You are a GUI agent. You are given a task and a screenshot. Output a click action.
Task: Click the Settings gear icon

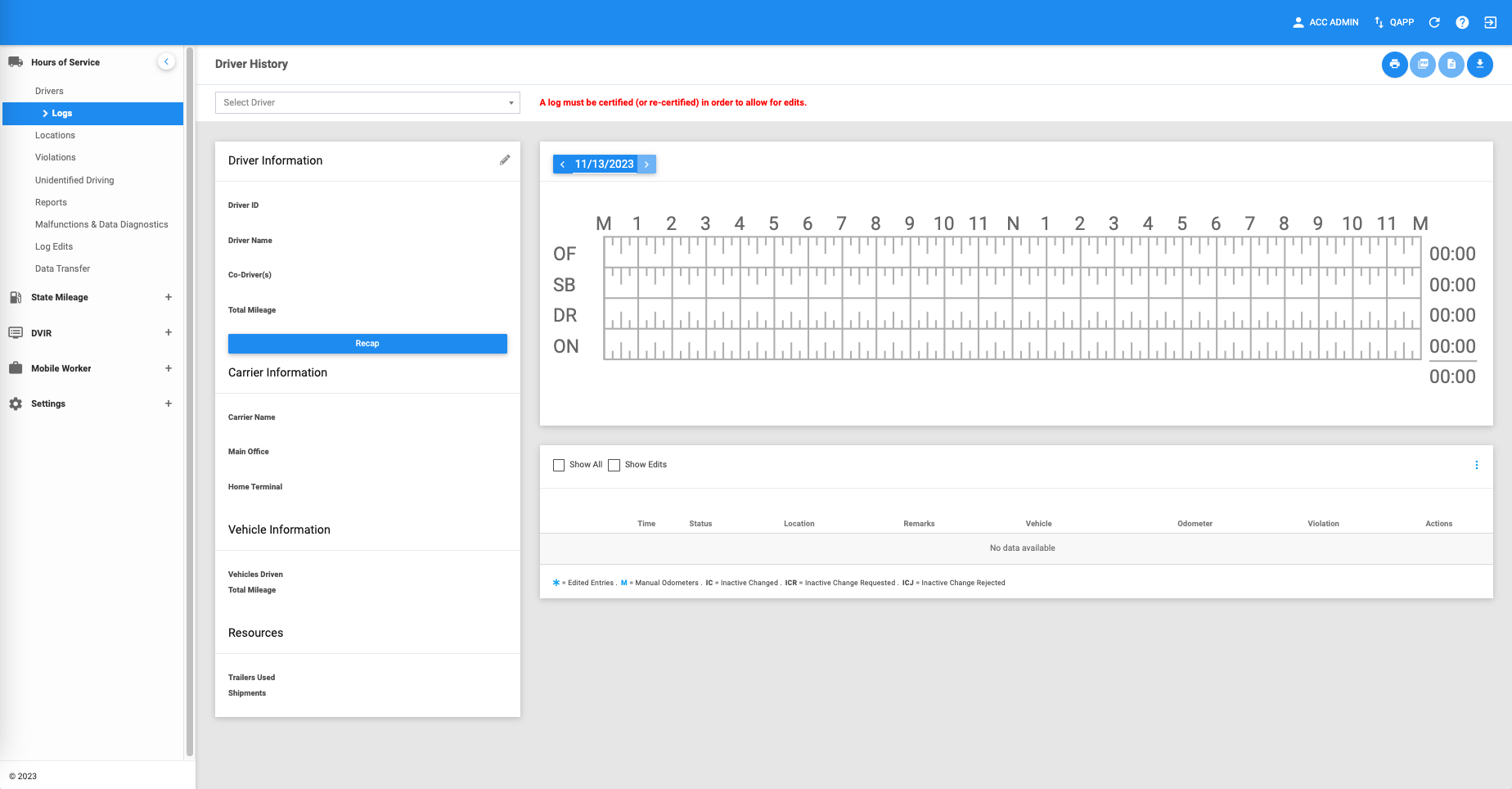coord(16,404)
